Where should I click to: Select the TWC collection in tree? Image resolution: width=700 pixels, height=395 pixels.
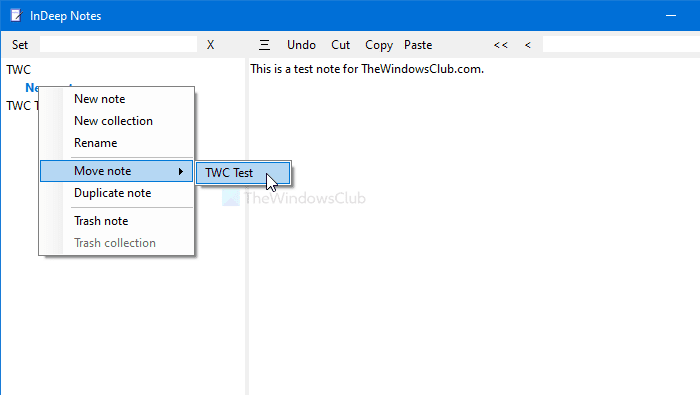click(x=19, y=70)
